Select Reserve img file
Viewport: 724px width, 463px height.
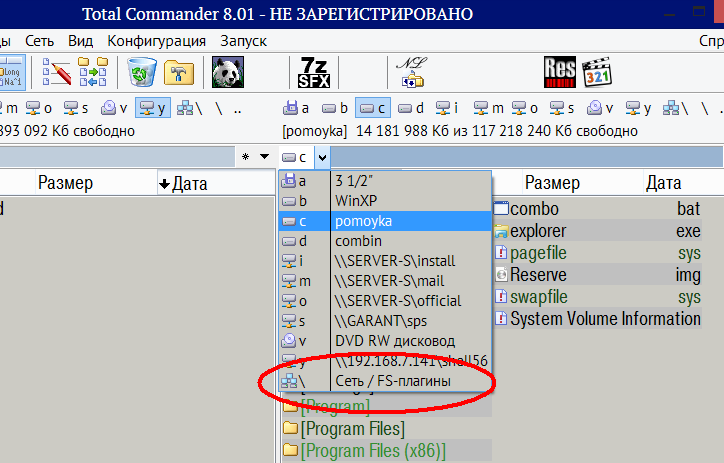597,275
